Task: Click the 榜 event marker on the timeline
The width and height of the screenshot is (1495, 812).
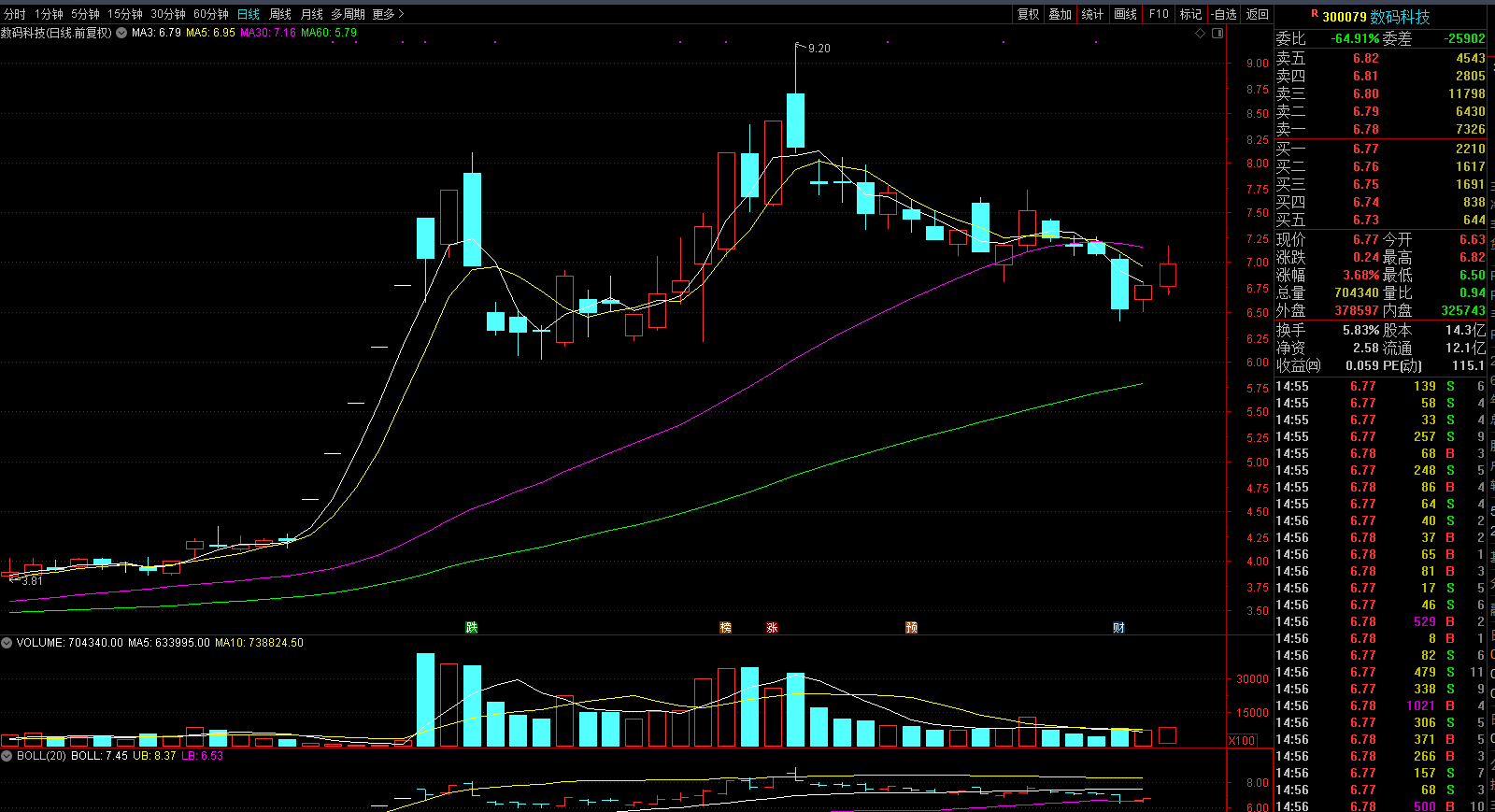Action: tap(725, 627)
